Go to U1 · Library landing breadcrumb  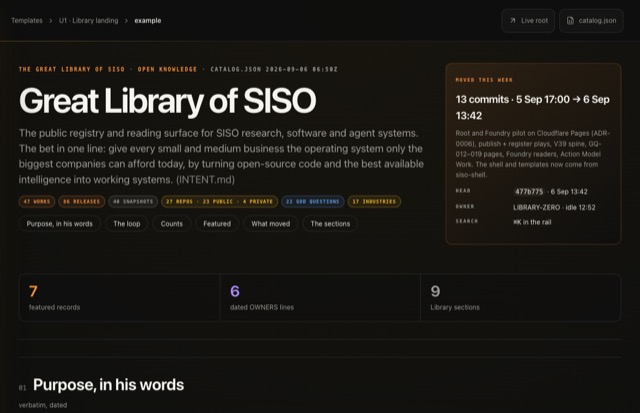click(x=88, y=20)
